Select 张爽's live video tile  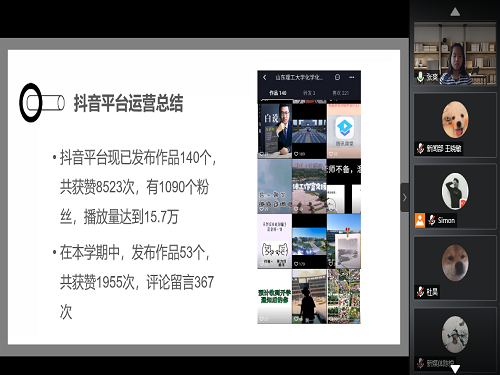455,53
